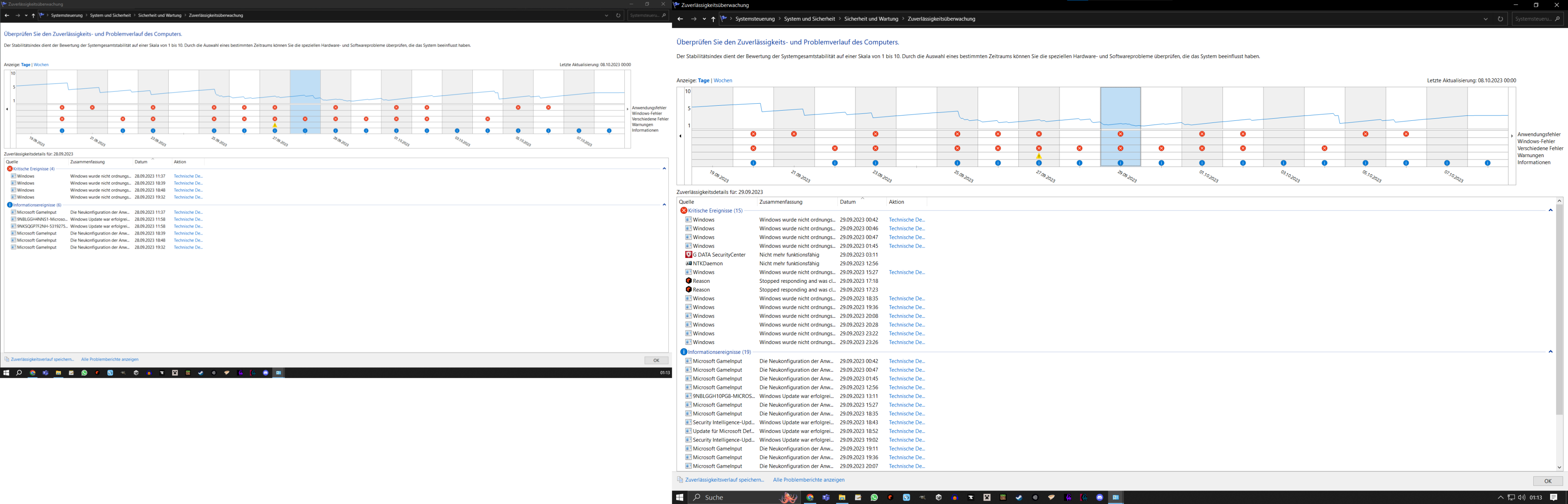
Task: Click the OK button beside the details scrollbar
Action: (1547, 481)
